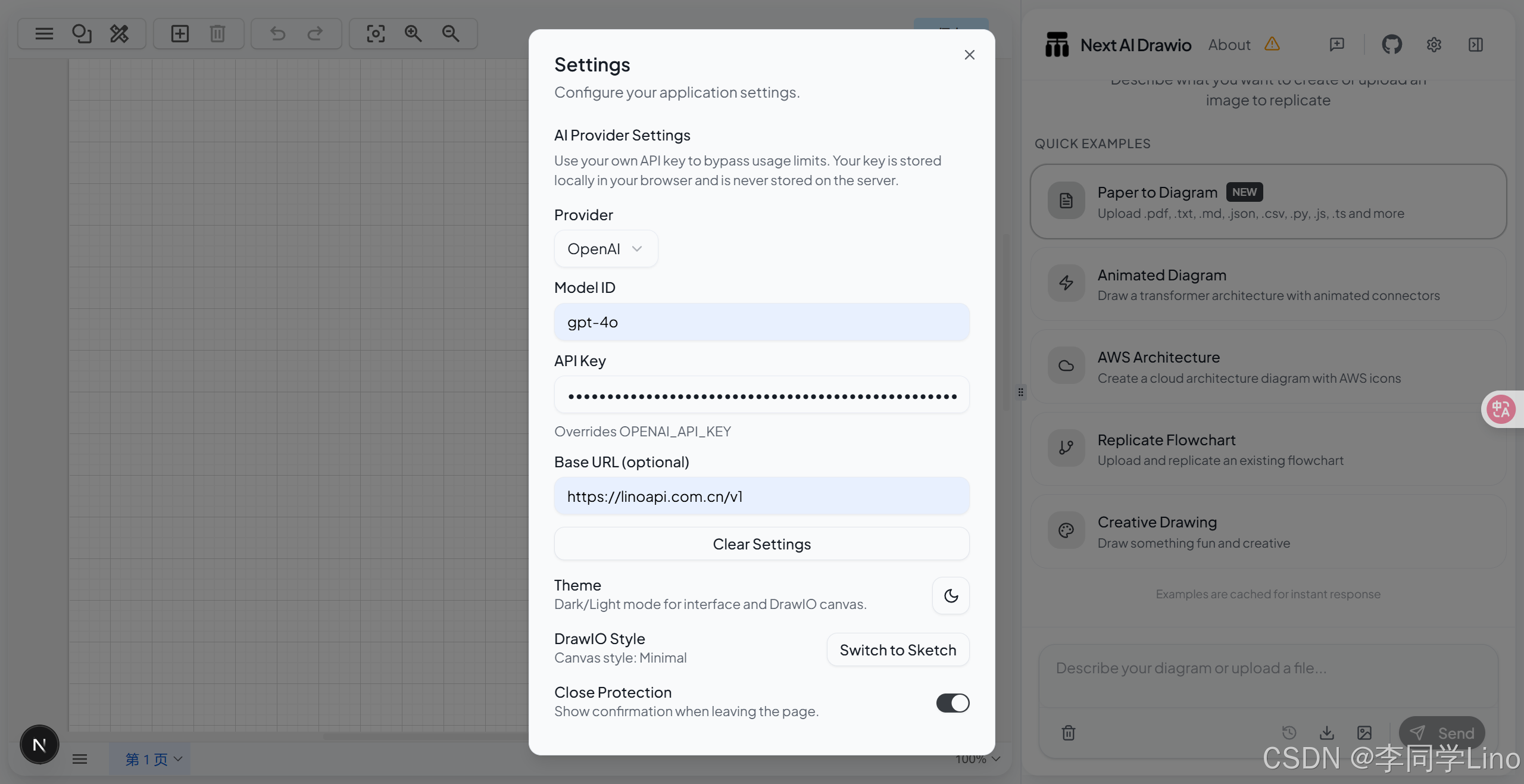Open the About link in header
Viewport: 1524px width, 784px height.
click(1229, 45)
